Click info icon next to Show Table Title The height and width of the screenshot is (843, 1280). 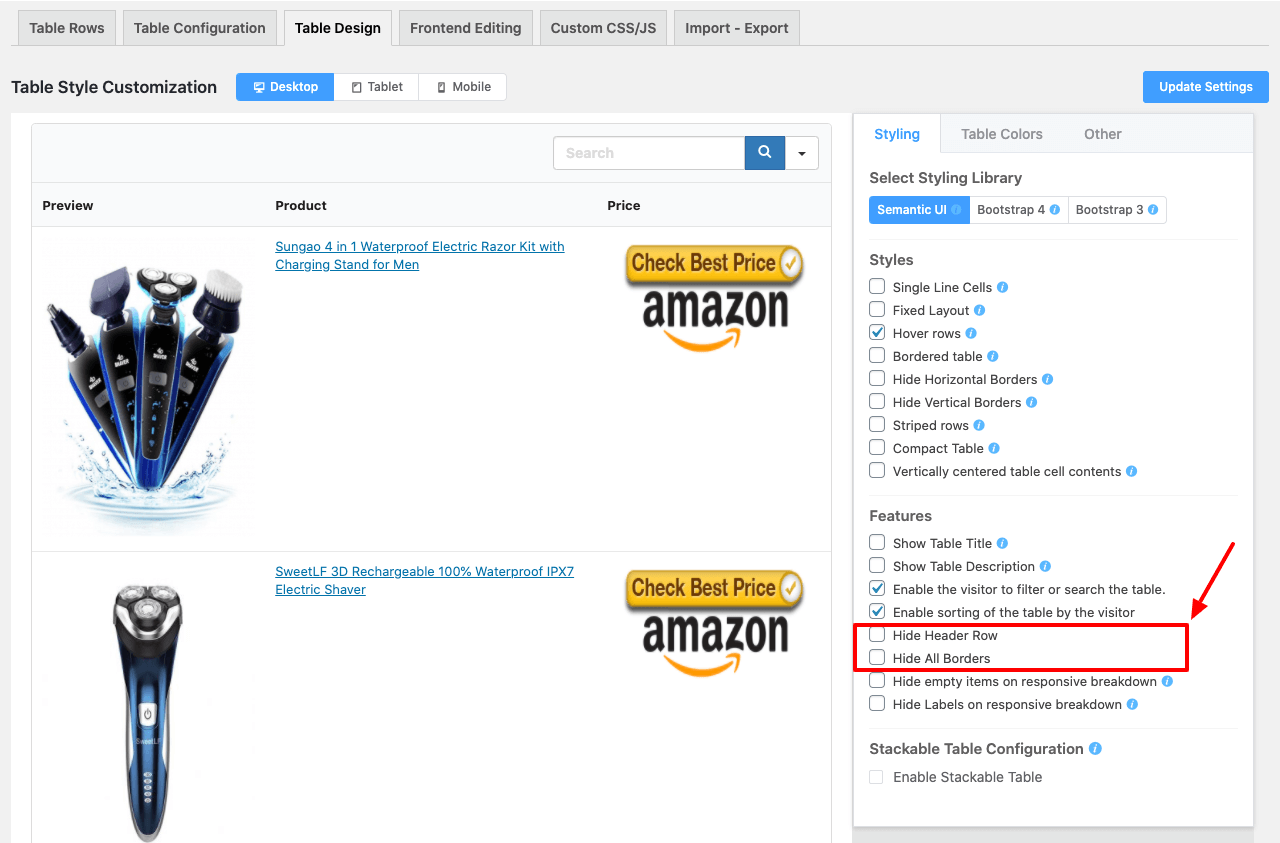[x=1002, y=543]
